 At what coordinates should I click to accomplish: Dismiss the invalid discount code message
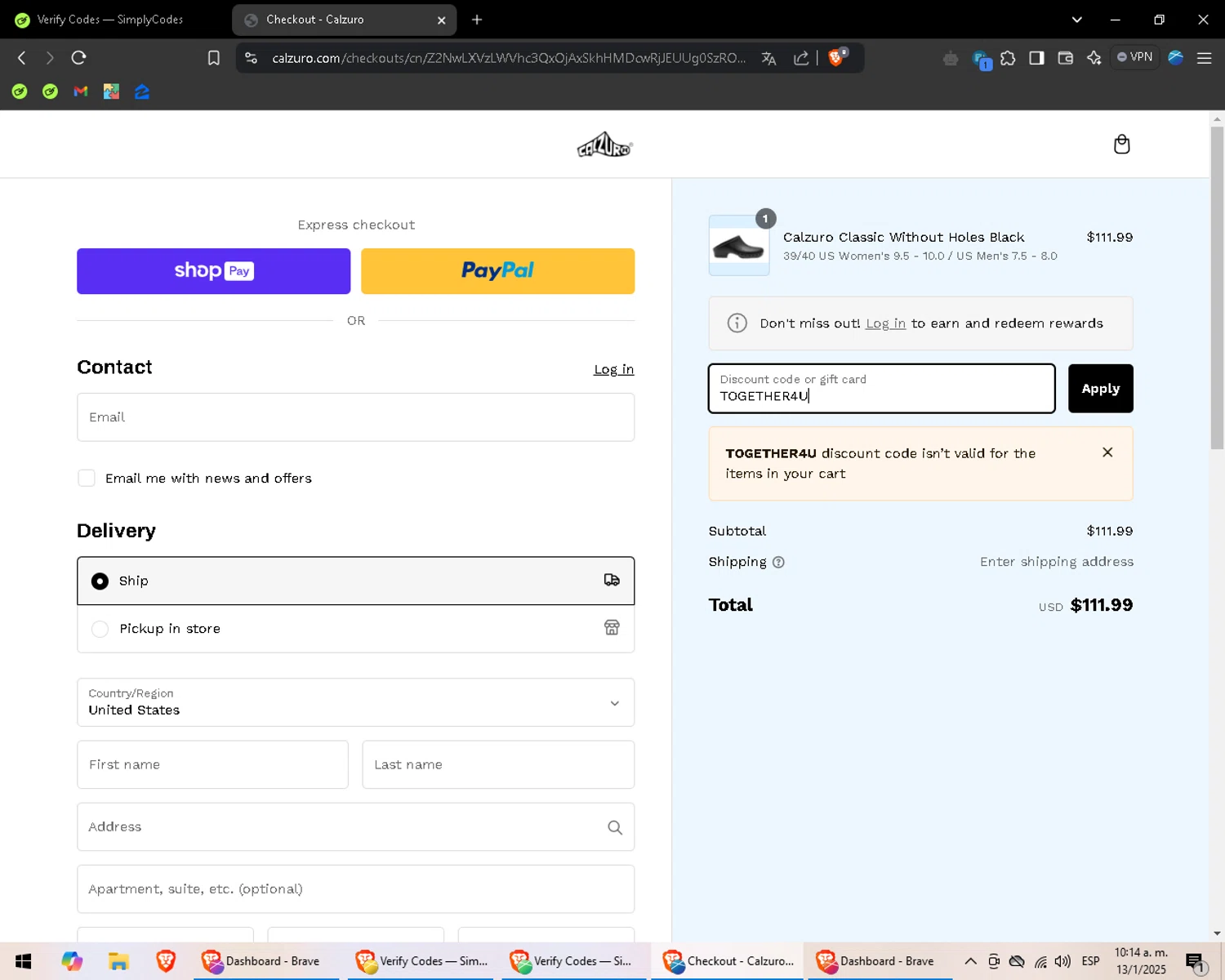[1107, 452]
